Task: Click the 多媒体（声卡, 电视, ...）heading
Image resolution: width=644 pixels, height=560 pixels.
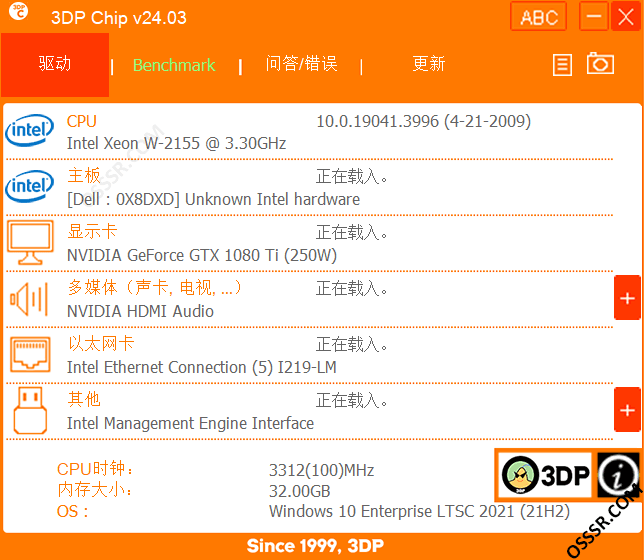Action: pos(154,287)
